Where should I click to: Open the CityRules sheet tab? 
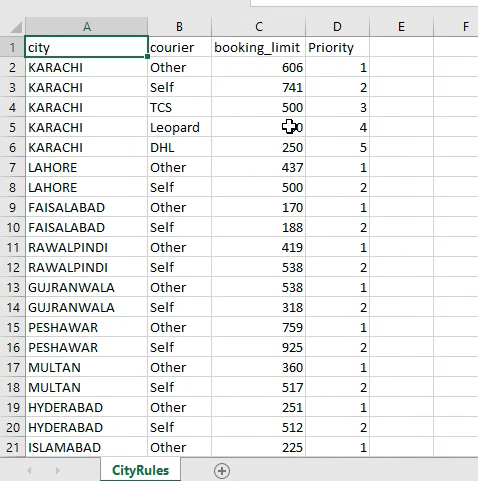click(140, 470)
